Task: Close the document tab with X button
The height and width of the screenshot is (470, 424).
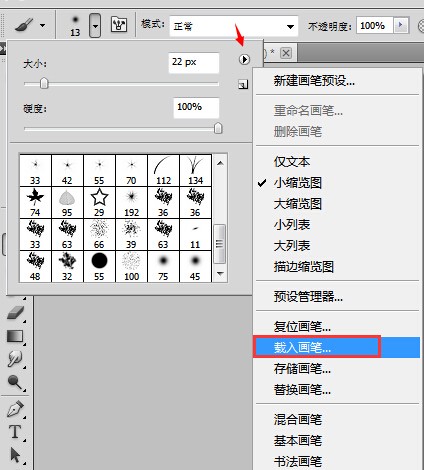Action: click(286, 53)
